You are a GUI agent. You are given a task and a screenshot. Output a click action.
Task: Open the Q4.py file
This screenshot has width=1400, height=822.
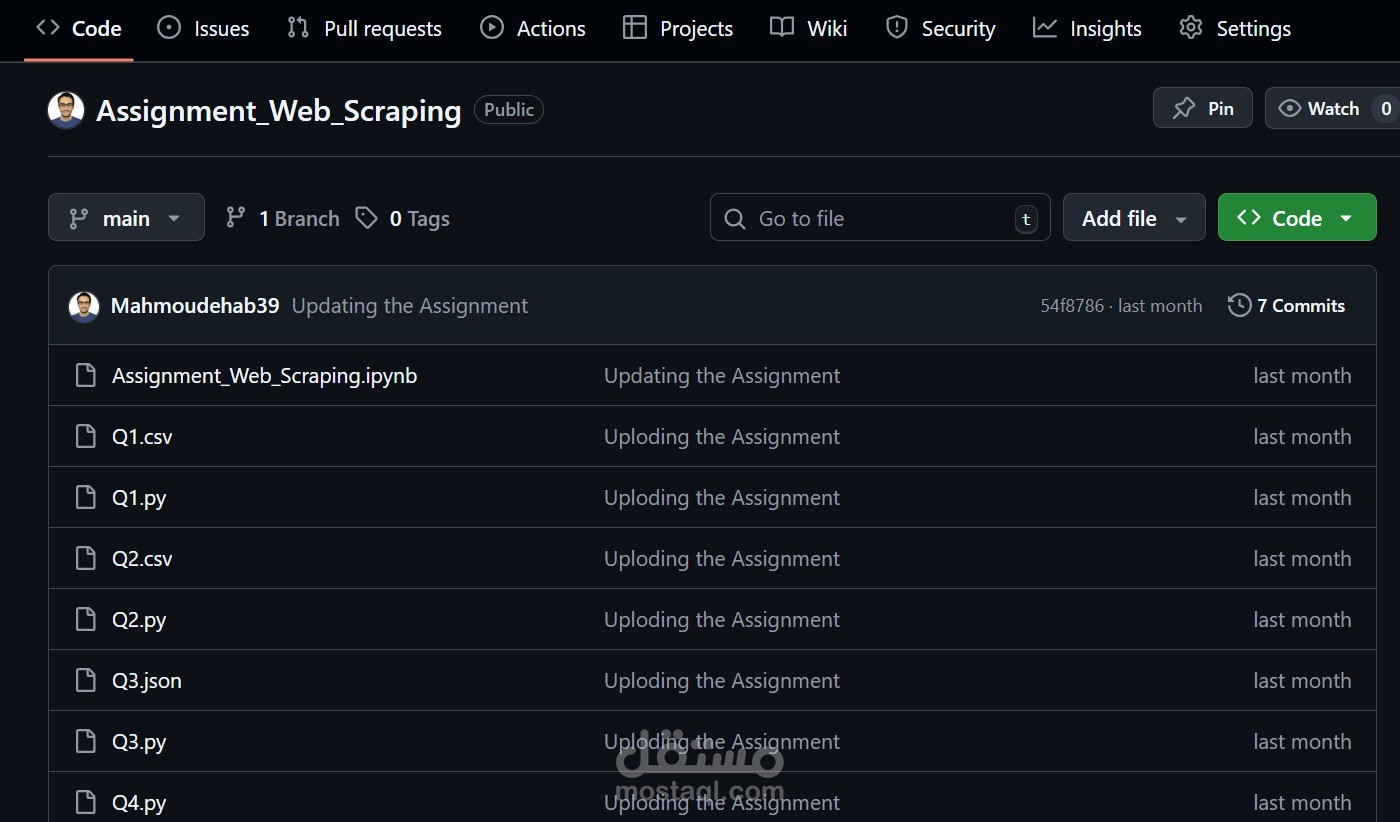tap(139, 803)
